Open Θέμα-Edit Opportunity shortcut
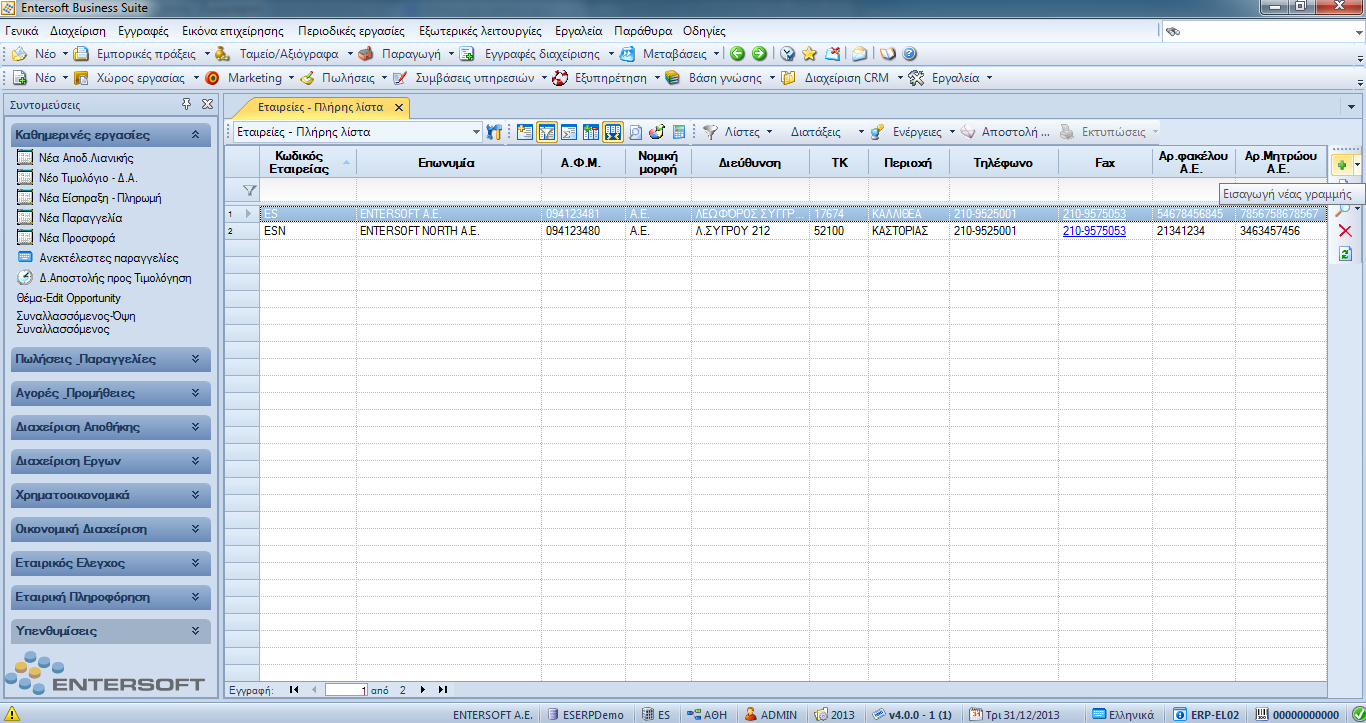The height and width of the screenshot is (723, 1366). point(69,298)
